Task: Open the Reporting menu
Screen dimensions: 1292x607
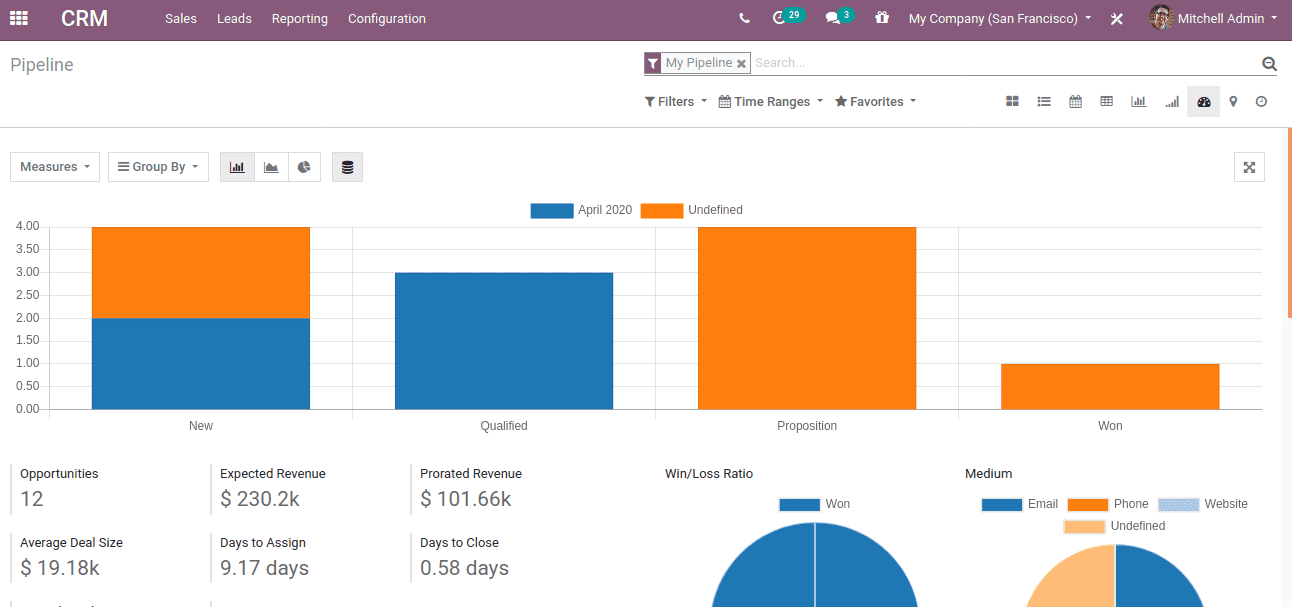Action: tap(300, 18)
